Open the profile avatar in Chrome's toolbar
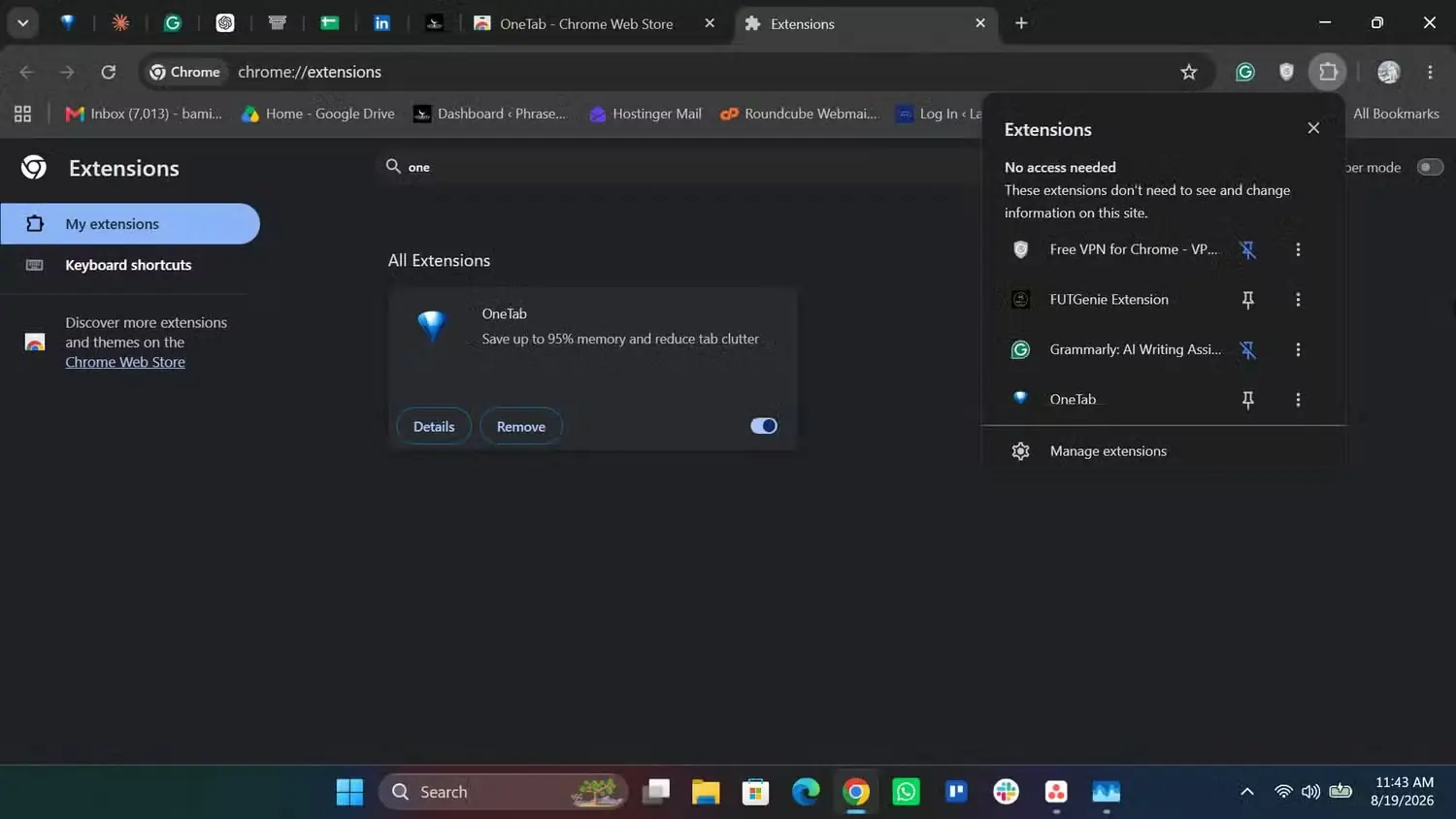This screenshot has width=1456, height=819. point(1389,72)
